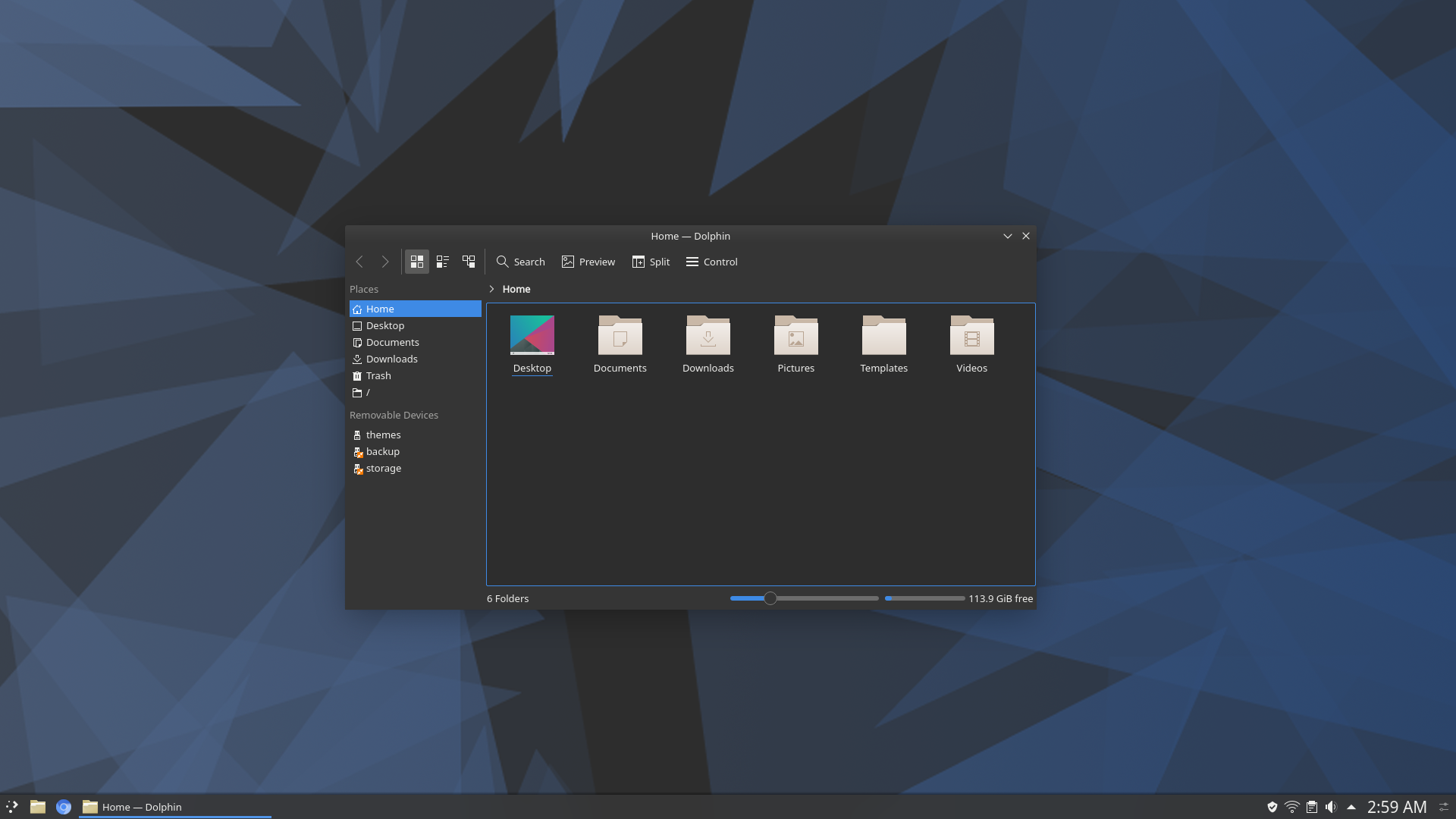Select Desktop in Places panel

click(x=416, y=325)
